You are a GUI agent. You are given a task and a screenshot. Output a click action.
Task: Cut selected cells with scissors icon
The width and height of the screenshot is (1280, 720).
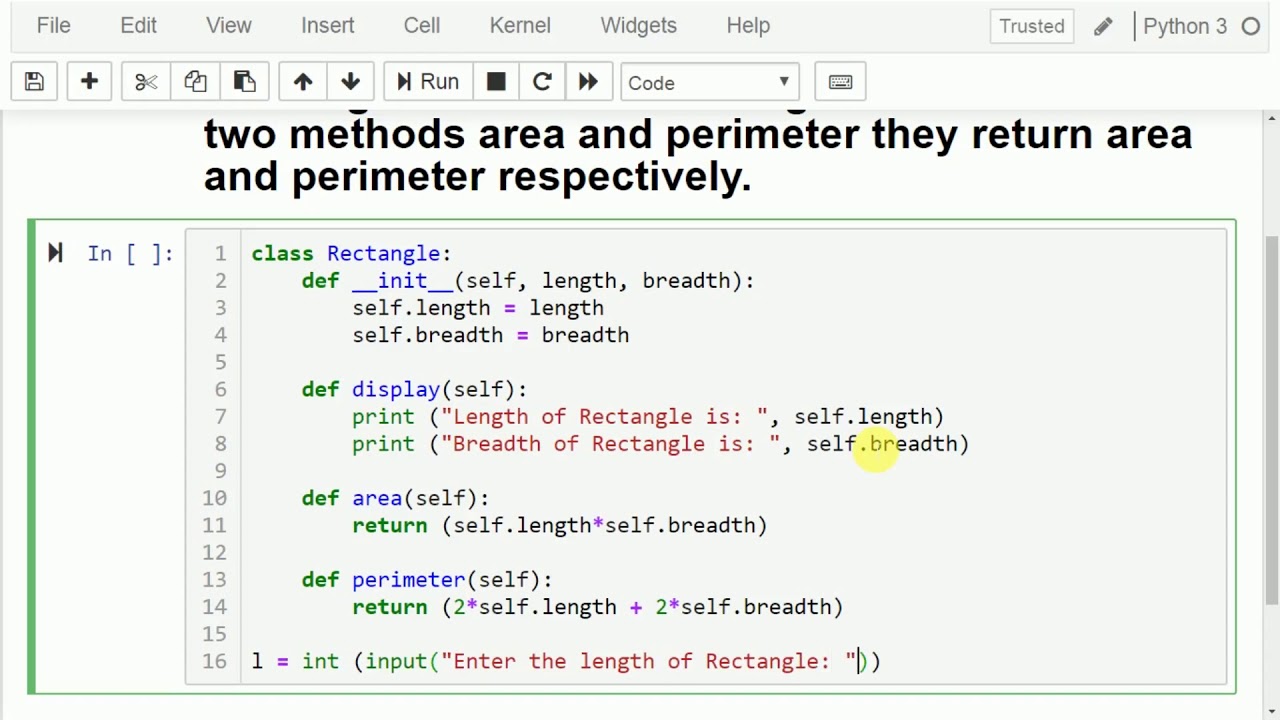(146, 82)
